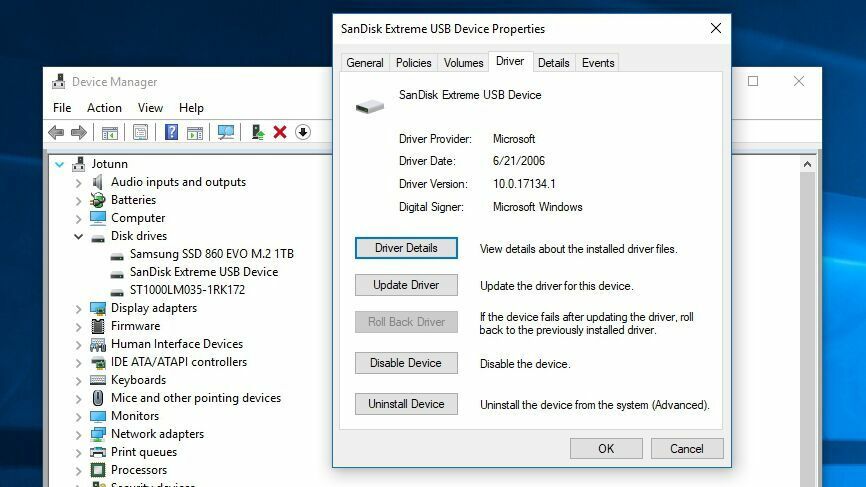Switch to the Details tab
Viewport: 866px width, 487px height.
click(553, 63)
